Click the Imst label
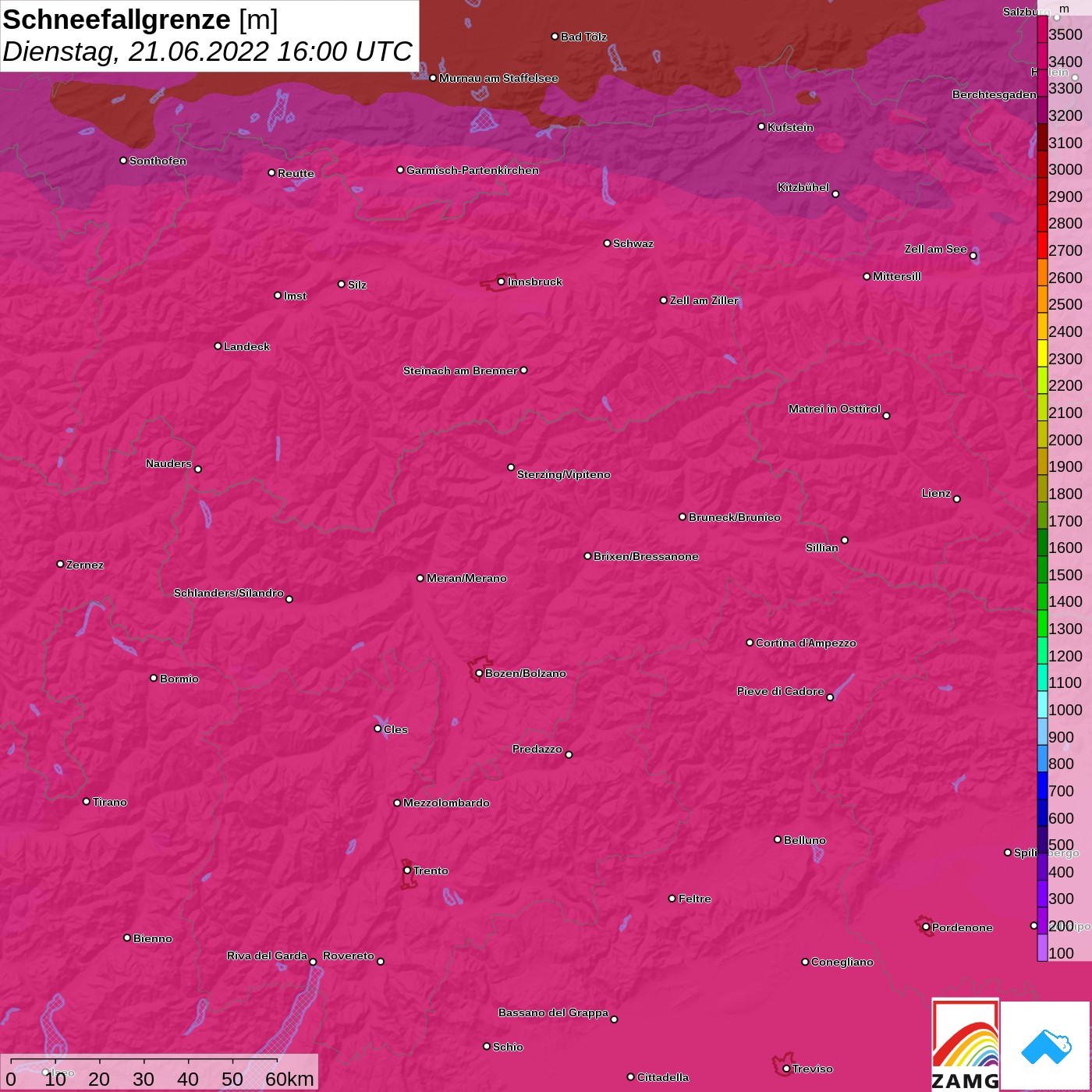This screenshot has width=1092, height=1092. [x=295, y=296]
